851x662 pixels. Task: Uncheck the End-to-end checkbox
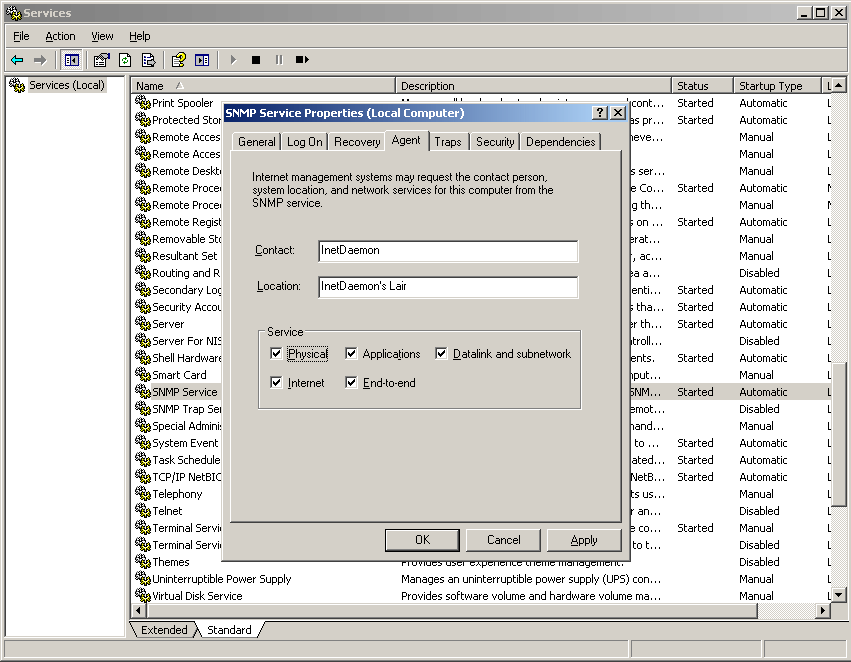pyautogui.click(x=352, y=383)
